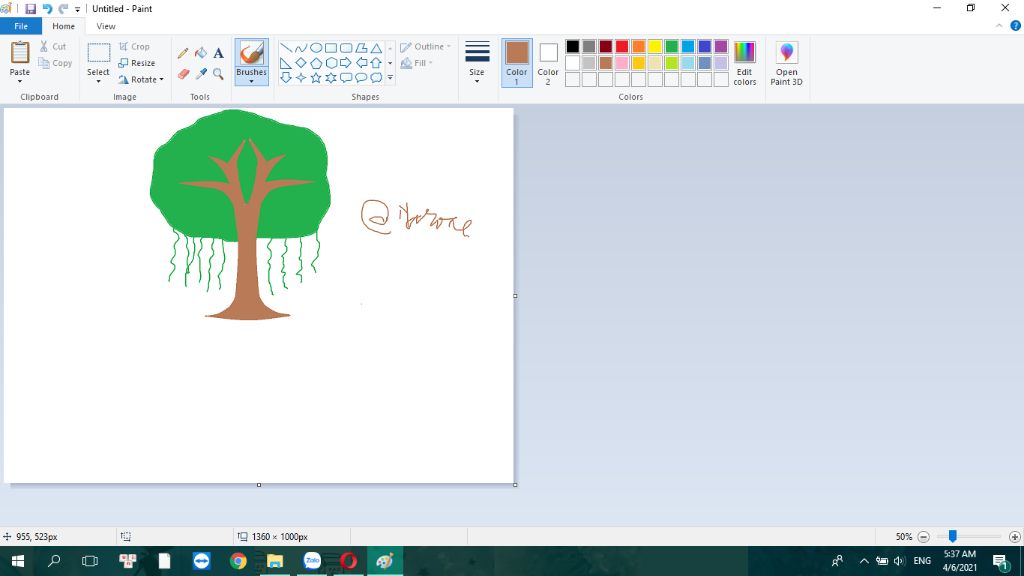
Task: Click the Save icon in title bar
Action: pos(31,8)
